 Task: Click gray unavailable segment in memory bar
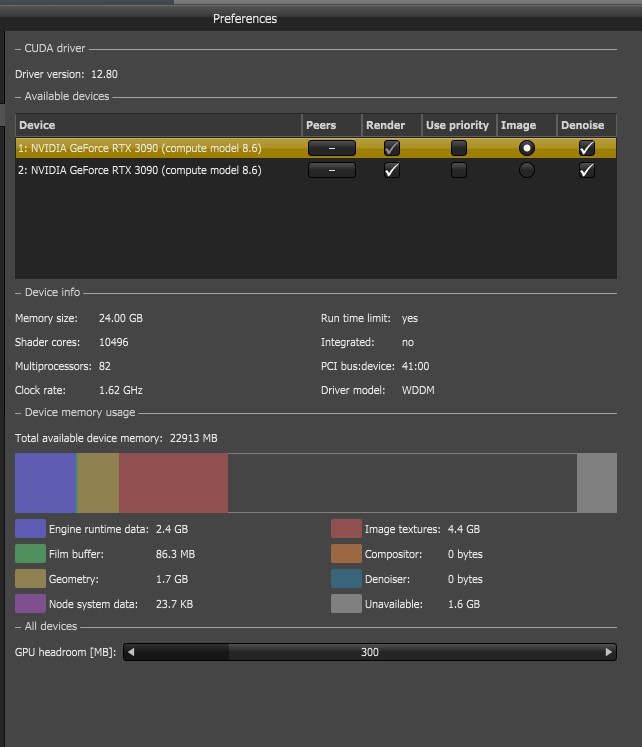tap(597, 483)
